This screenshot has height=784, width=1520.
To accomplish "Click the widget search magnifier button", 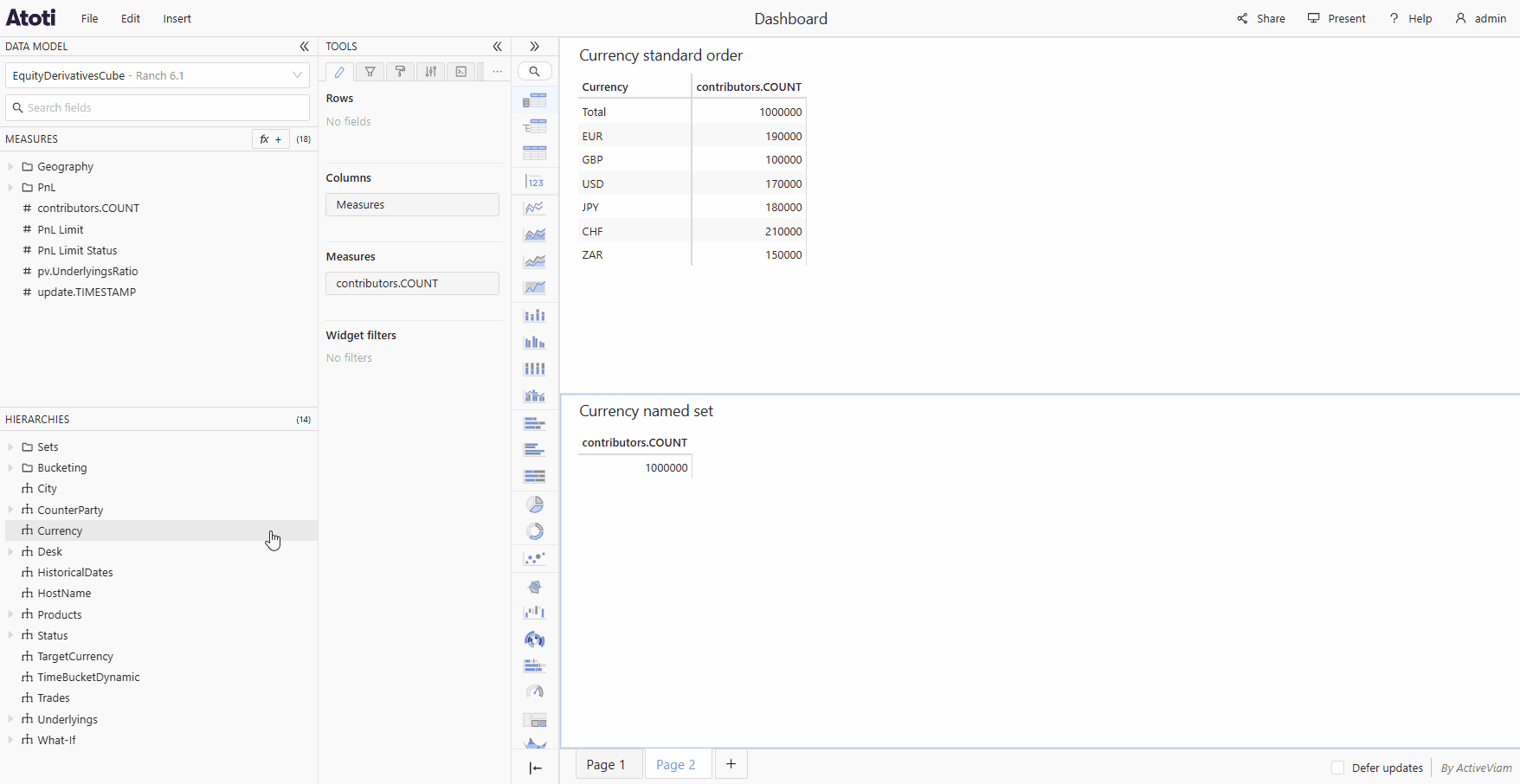I will (535, 72).
